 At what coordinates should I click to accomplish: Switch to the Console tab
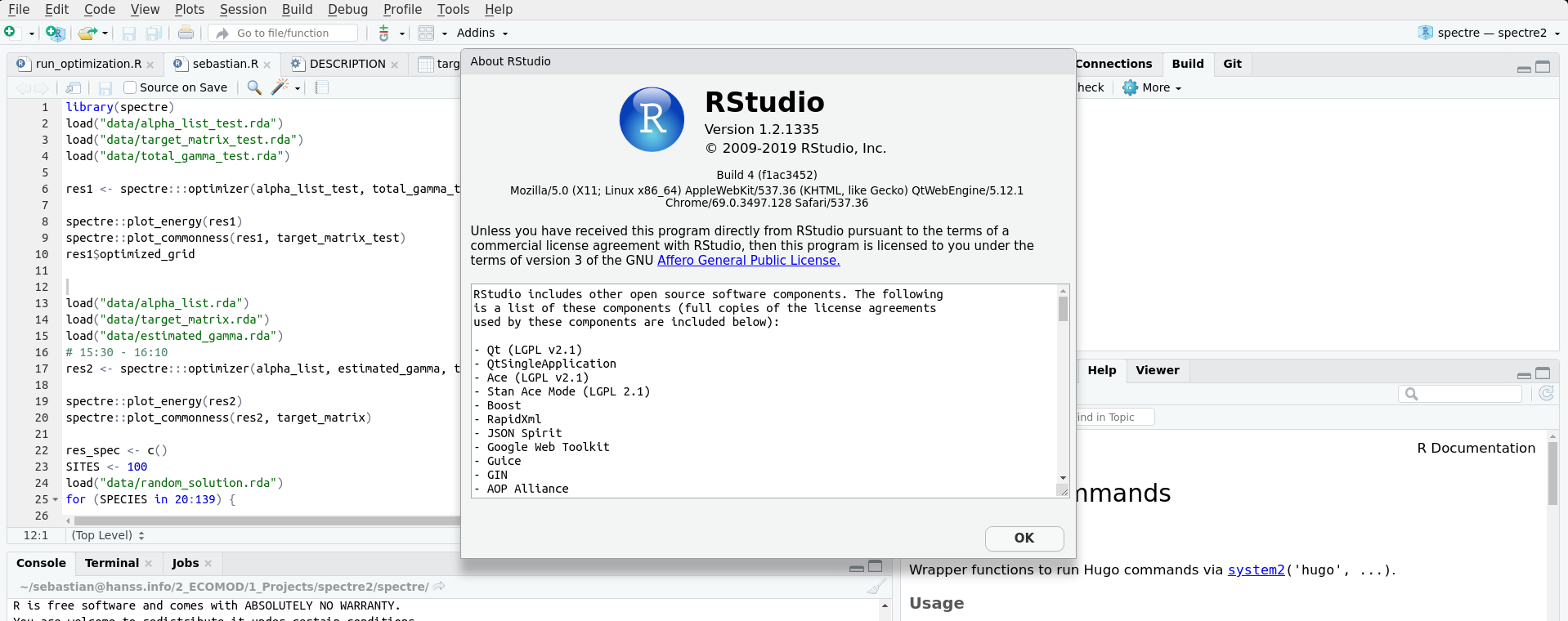pos(41,563)
